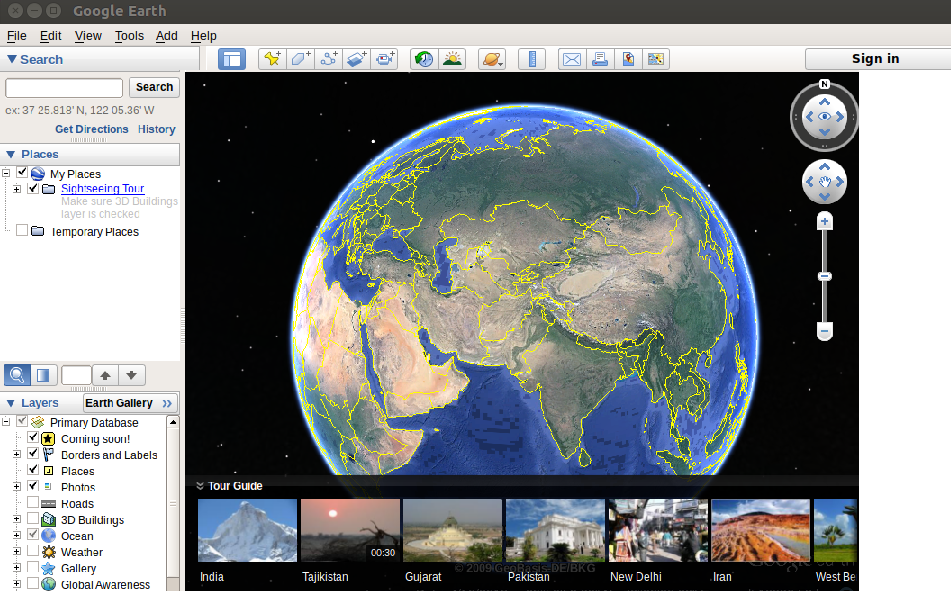Collapse Primary Database tree node
951x591 pixels.
pyautogui.click(x=6, y=422)
